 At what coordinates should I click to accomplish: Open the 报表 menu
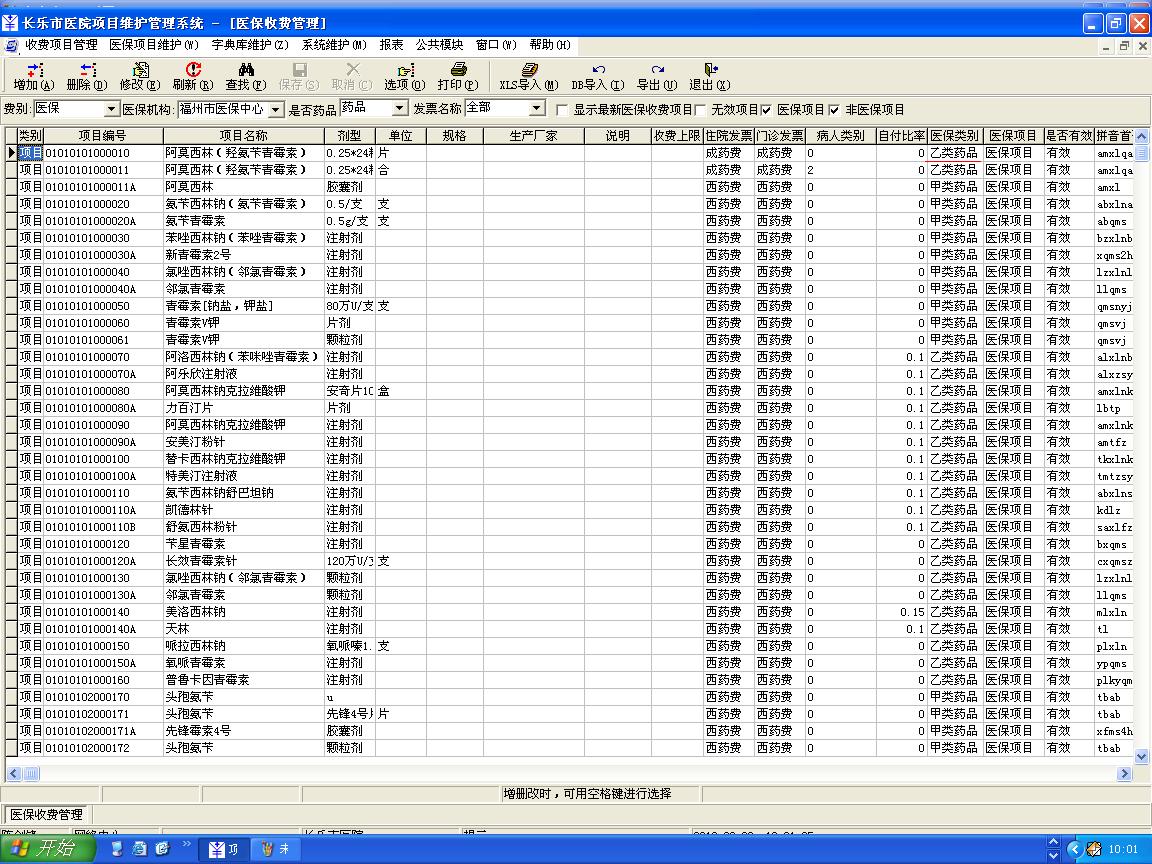click(391, 45)
